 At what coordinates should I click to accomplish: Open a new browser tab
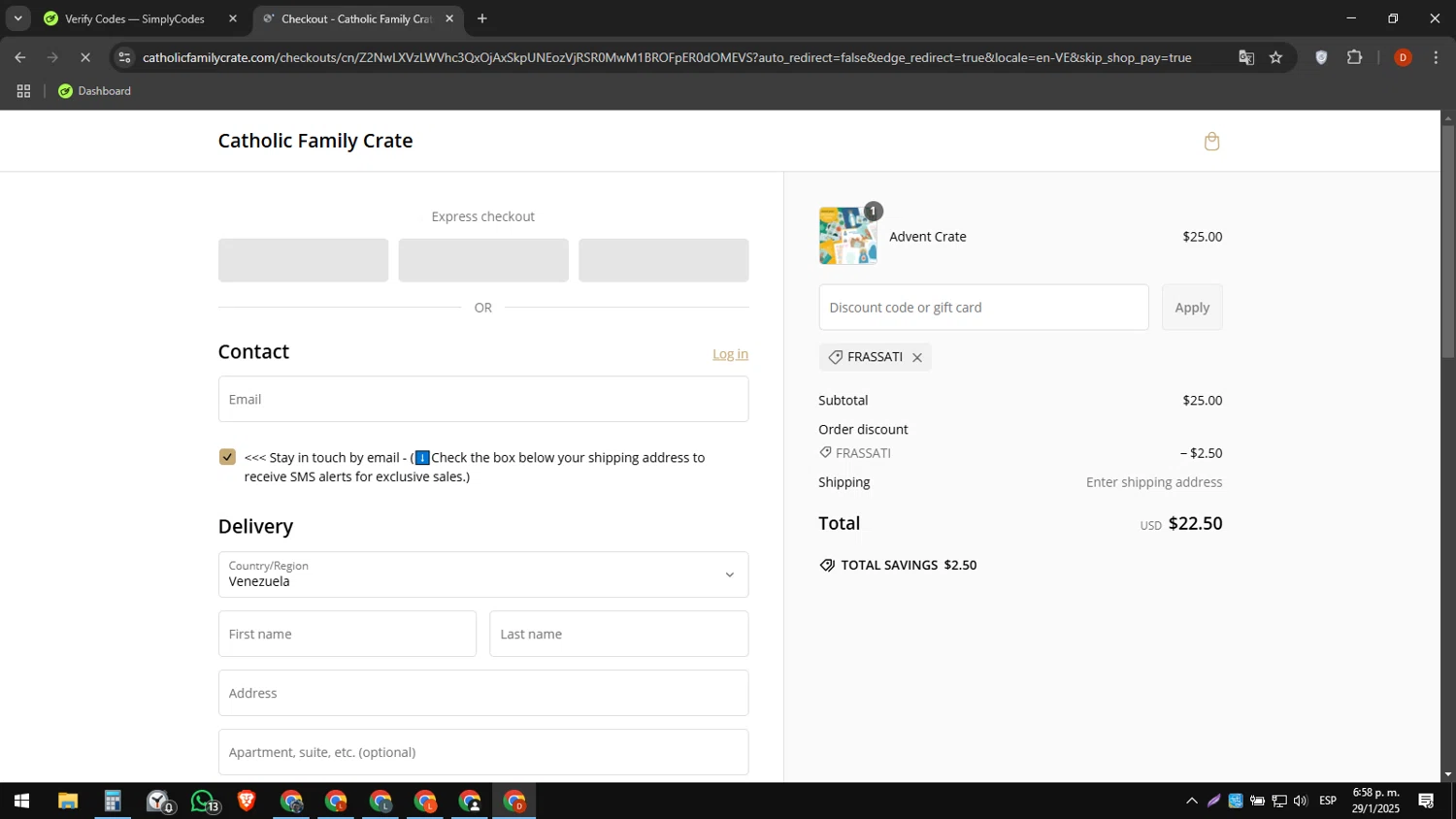coord(482,18)
